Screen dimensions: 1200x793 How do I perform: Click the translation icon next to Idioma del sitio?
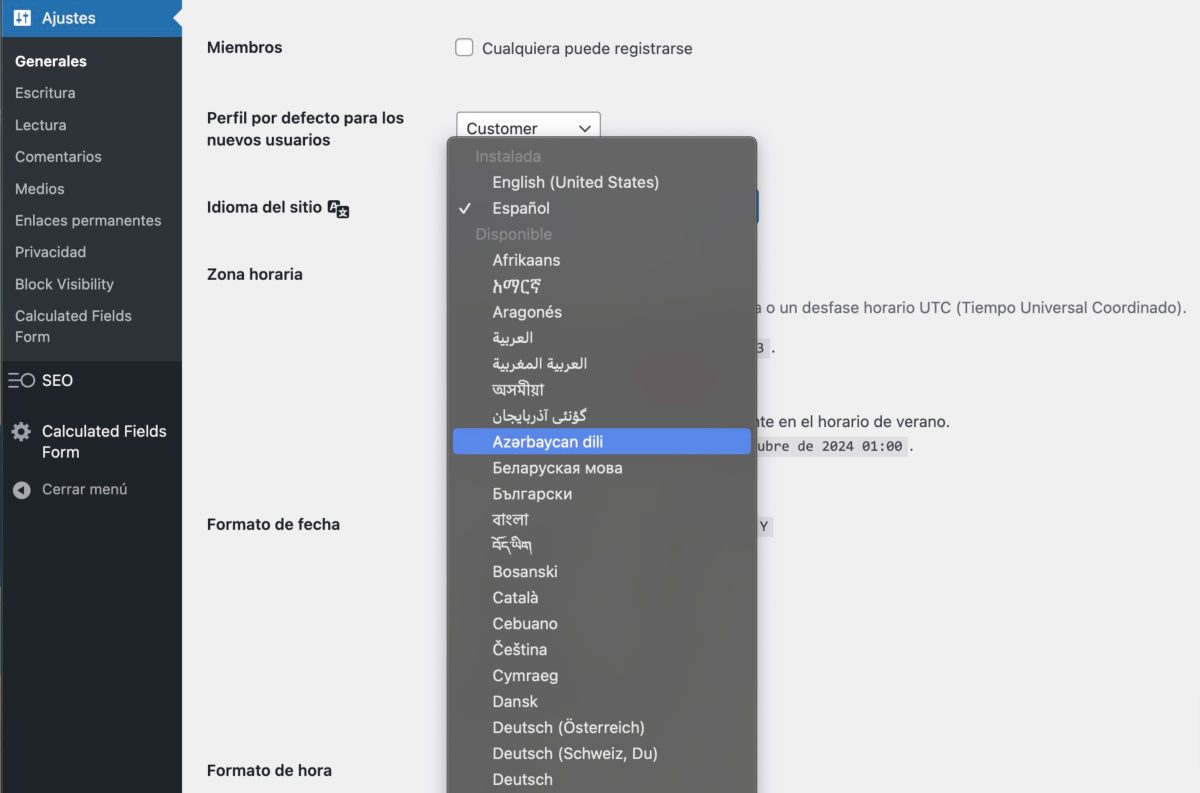pyautogui.click(x=336, y=208)
